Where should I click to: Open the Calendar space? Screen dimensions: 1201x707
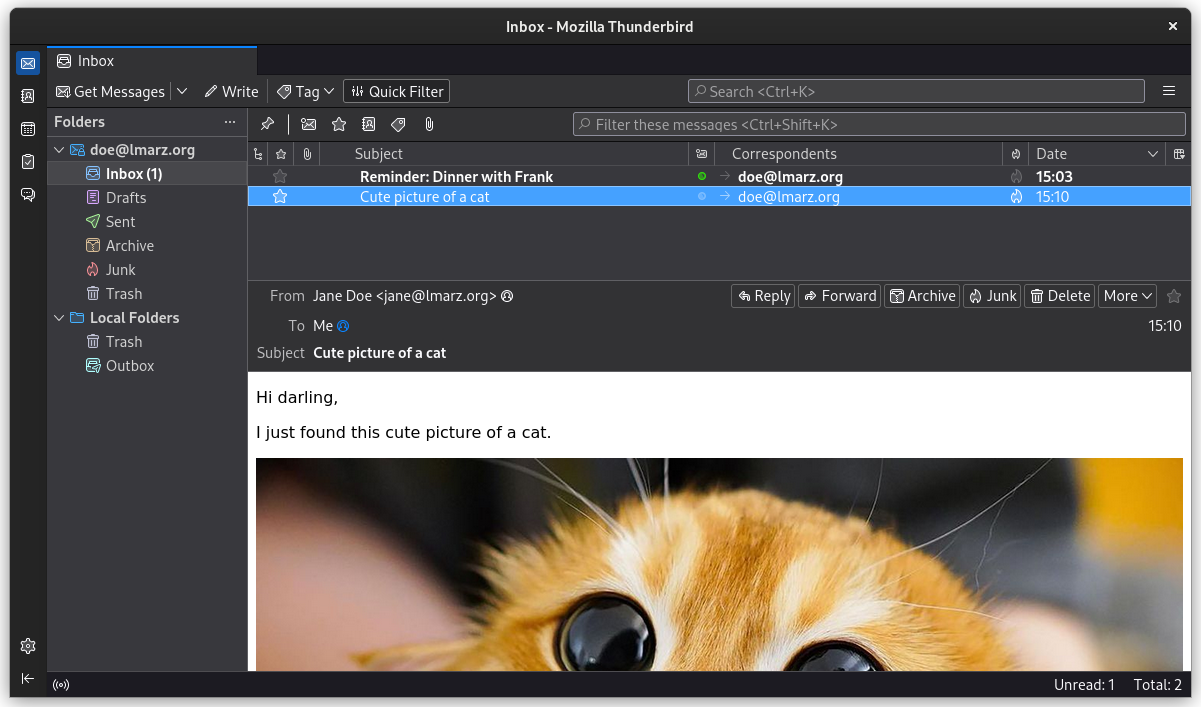(28, 129)
